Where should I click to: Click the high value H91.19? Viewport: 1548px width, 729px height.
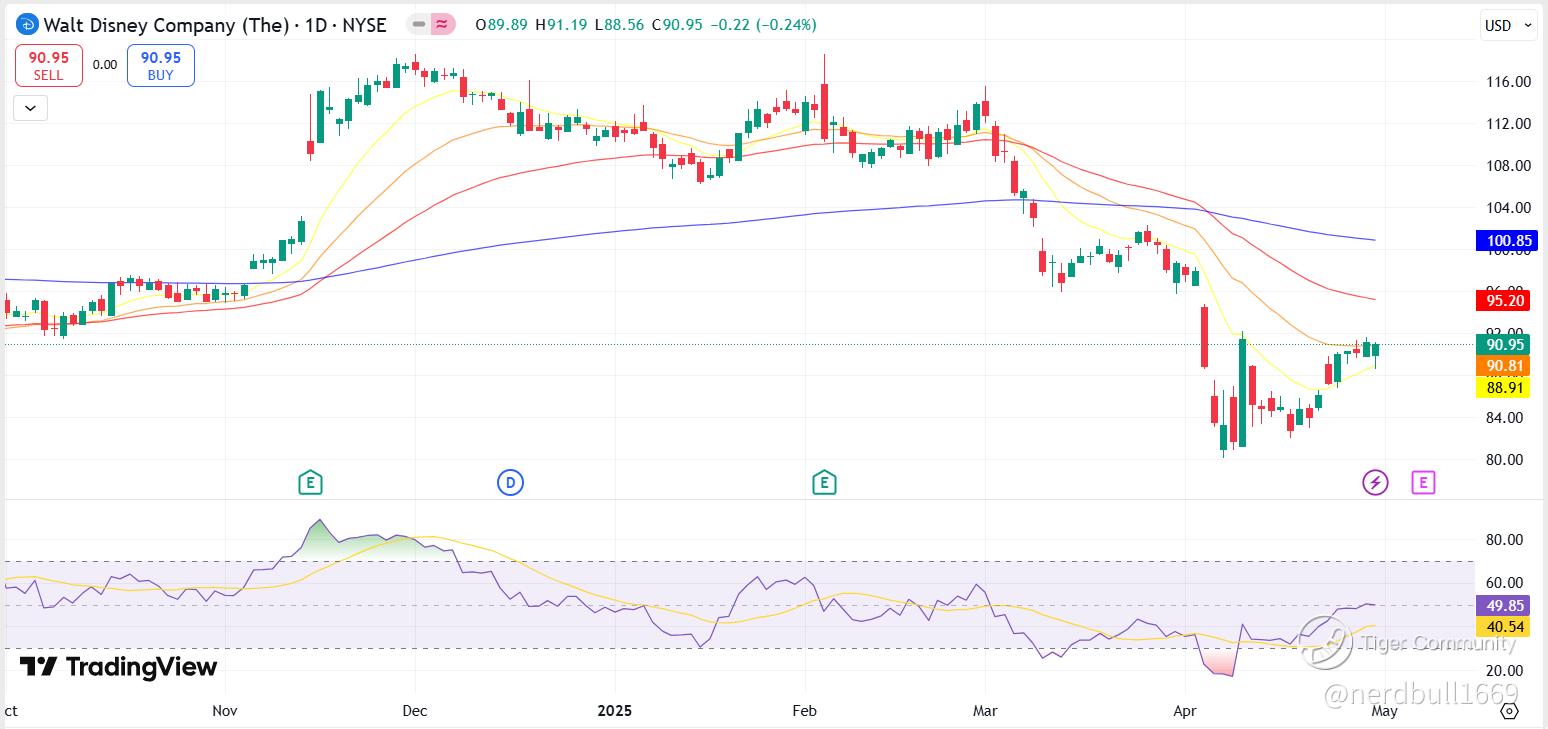point(562,25)
